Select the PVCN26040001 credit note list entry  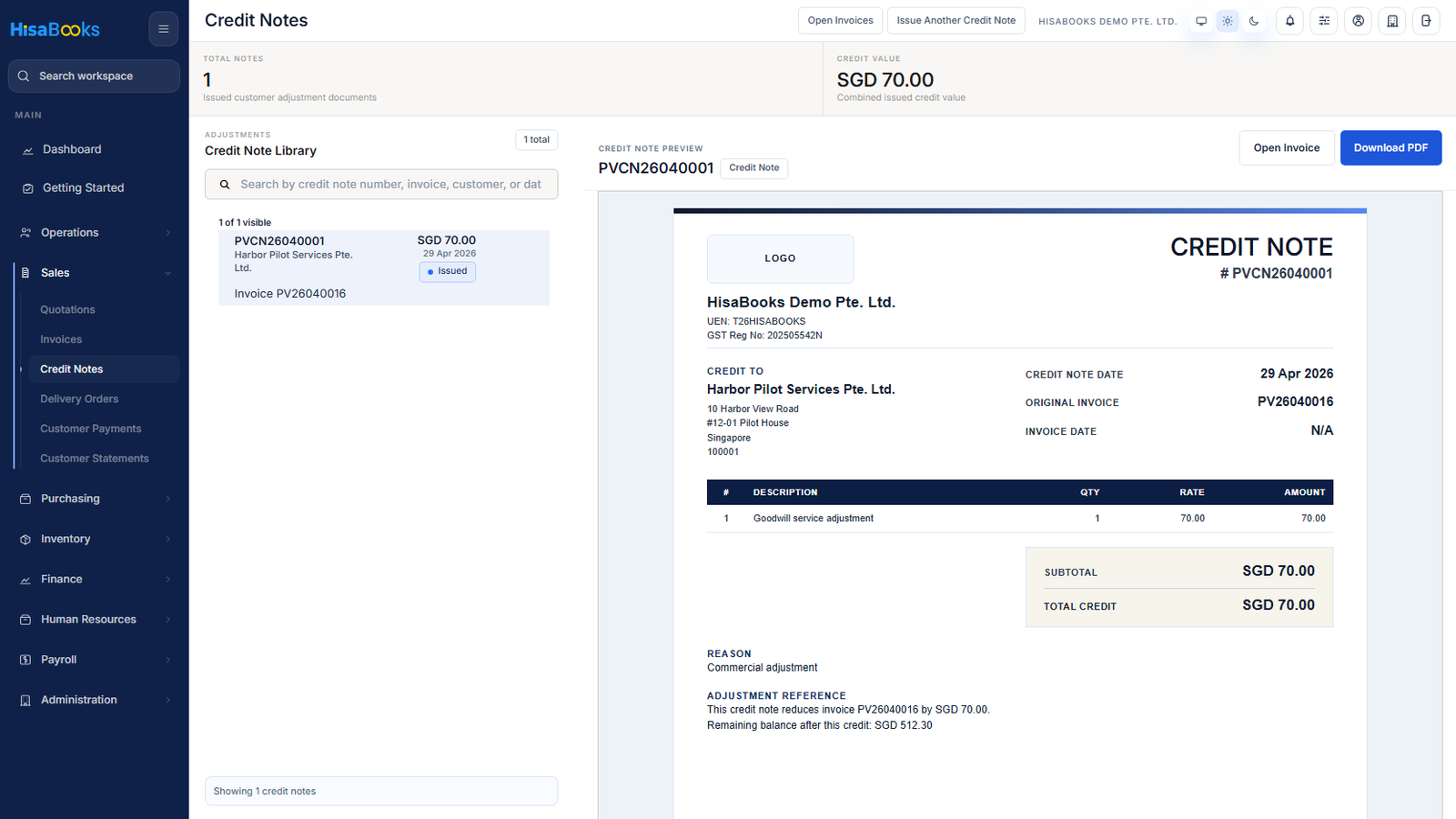(x=384, y=268)
